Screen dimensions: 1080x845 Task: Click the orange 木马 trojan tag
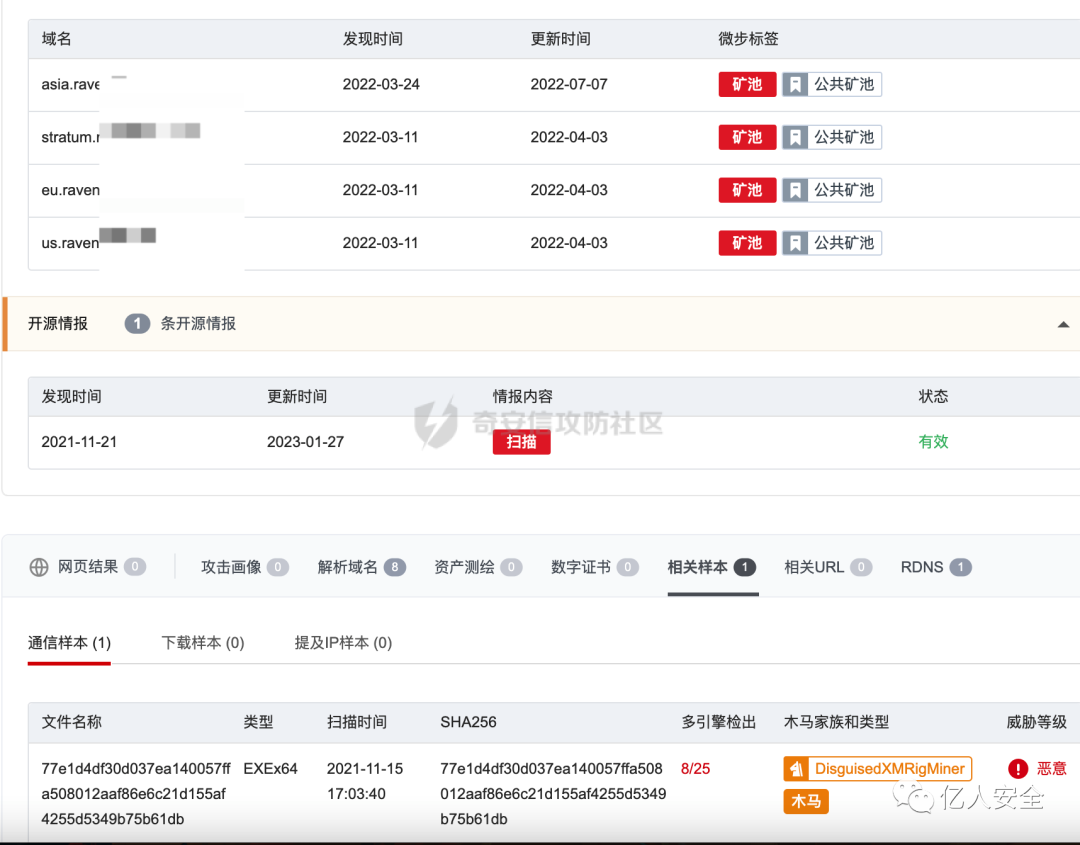pyautogui.click(x=806, y=801)
